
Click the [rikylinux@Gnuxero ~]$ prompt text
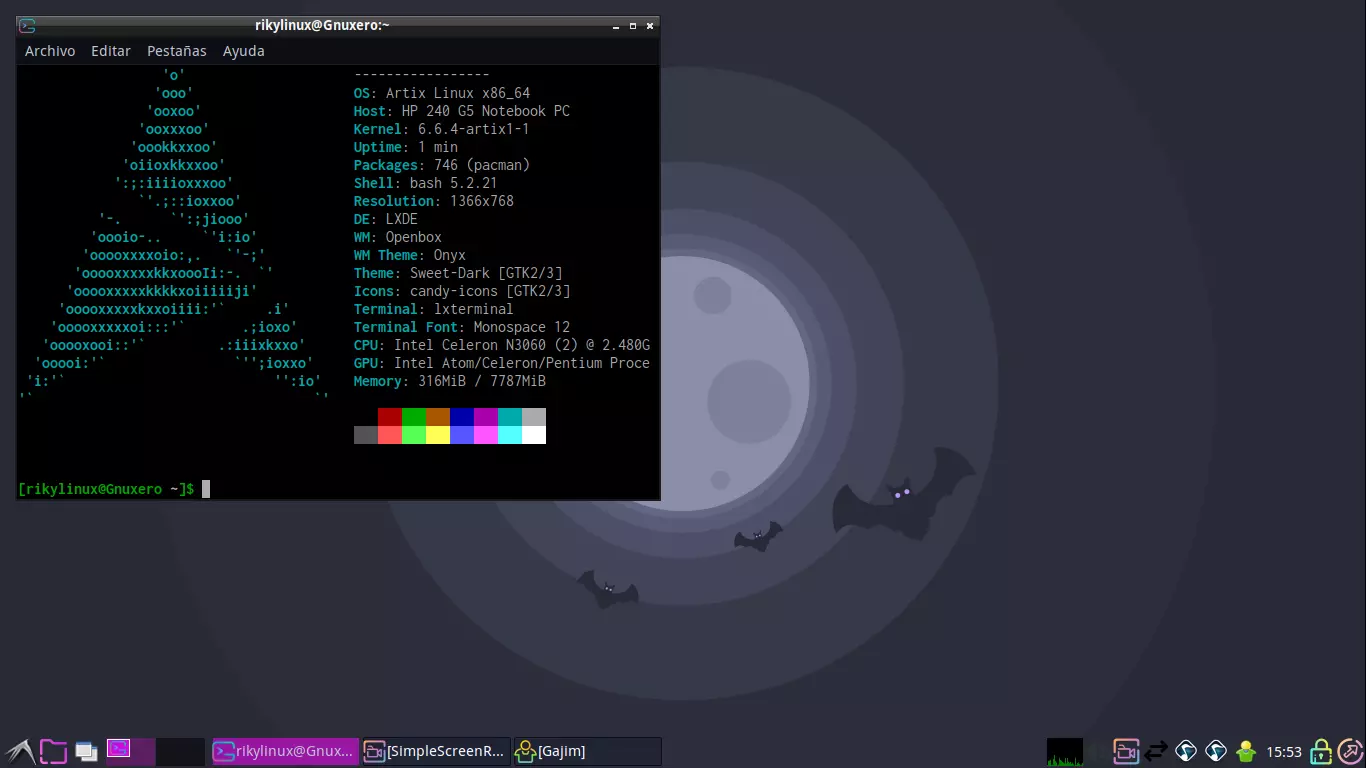point(106,489)
